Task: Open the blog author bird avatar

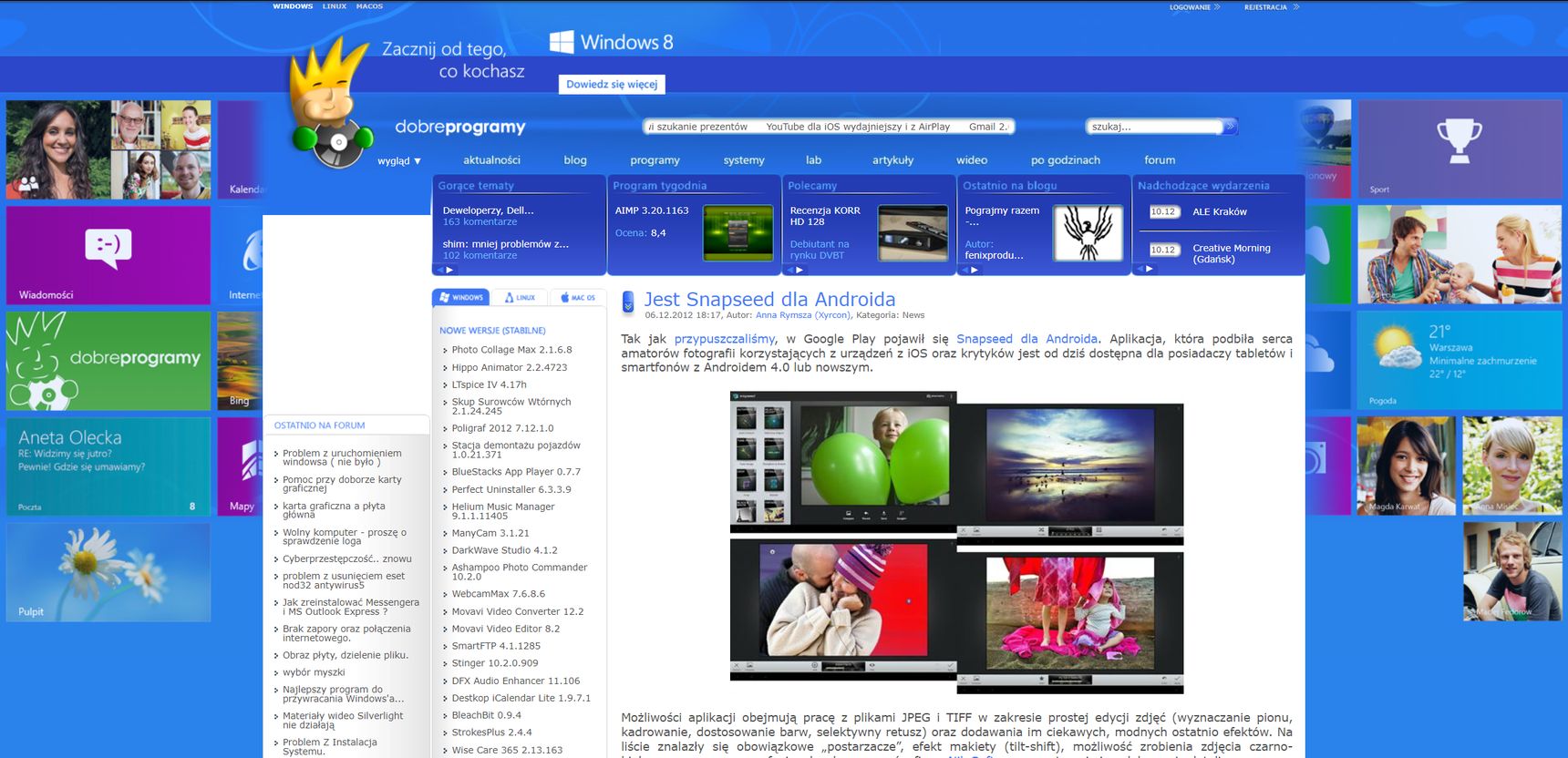Action: 1088,233
